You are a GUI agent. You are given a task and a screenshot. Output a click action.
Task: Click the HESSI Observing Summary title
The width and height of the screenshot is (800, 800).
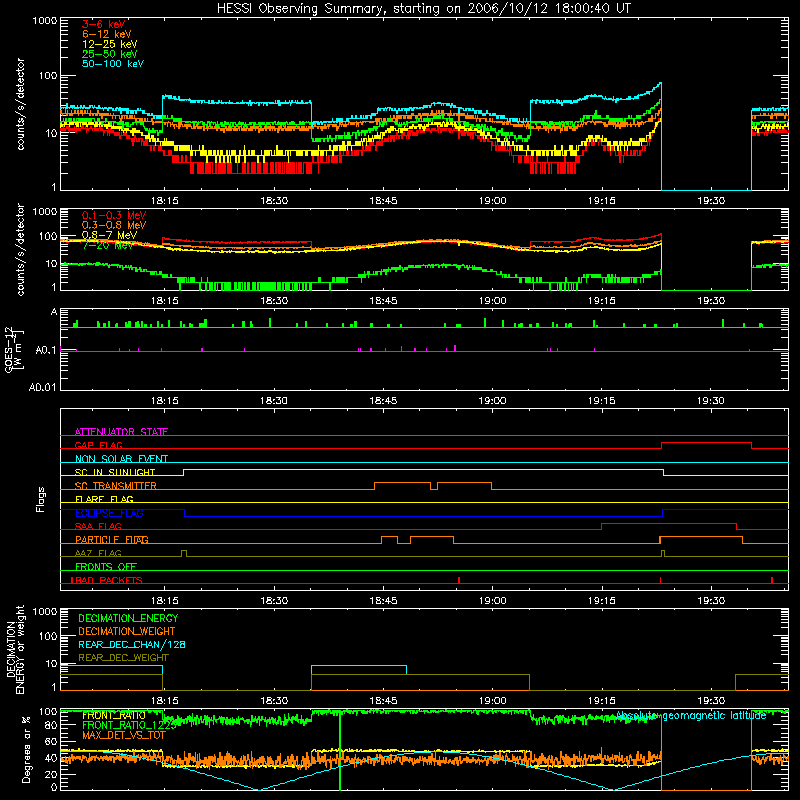(423, 9)
